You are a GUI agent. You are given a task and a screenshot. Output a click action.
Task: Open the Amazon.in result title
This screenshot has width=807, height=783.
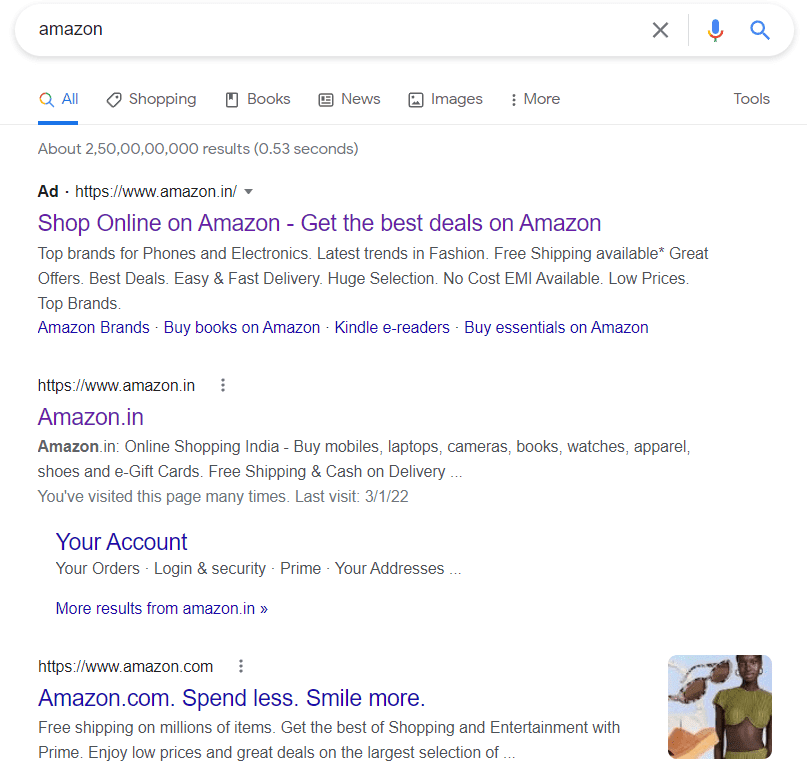tap(91, 416)
